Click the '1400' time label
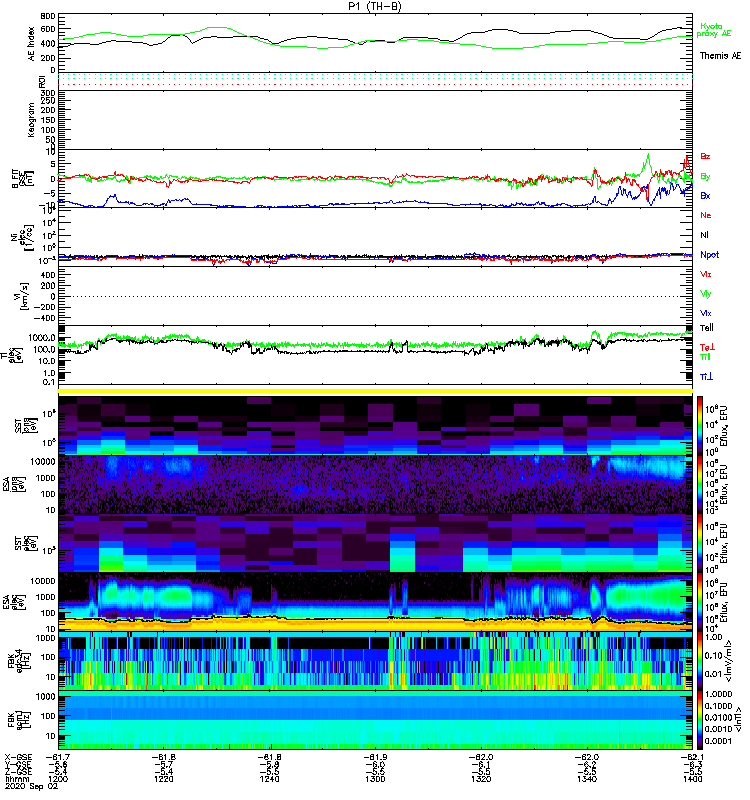This screenshot has width=750, height=800. pyautogui.click(x=692, y=779)
